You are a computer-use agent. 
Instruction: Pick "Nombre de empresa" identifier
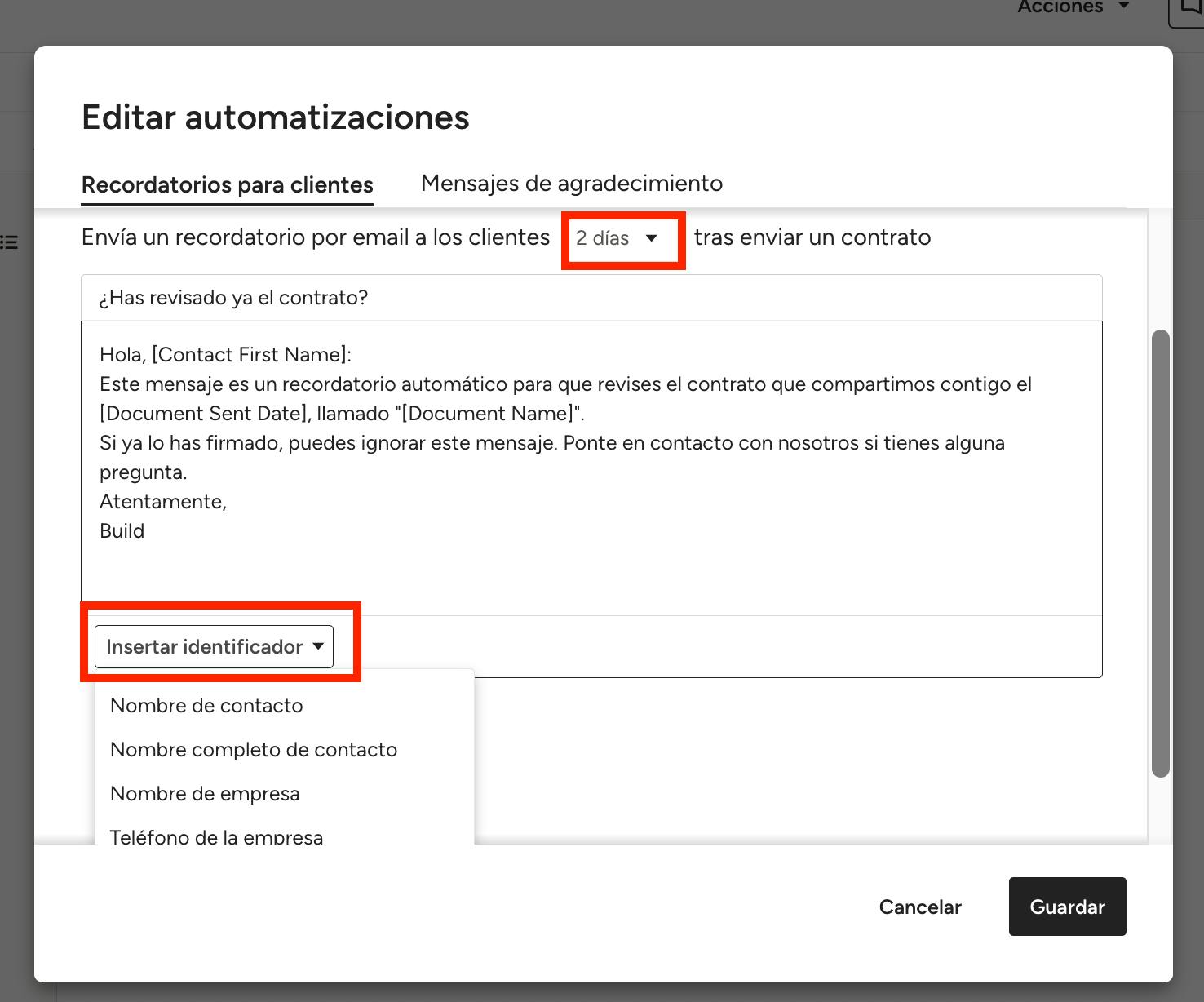coord(205,794)
